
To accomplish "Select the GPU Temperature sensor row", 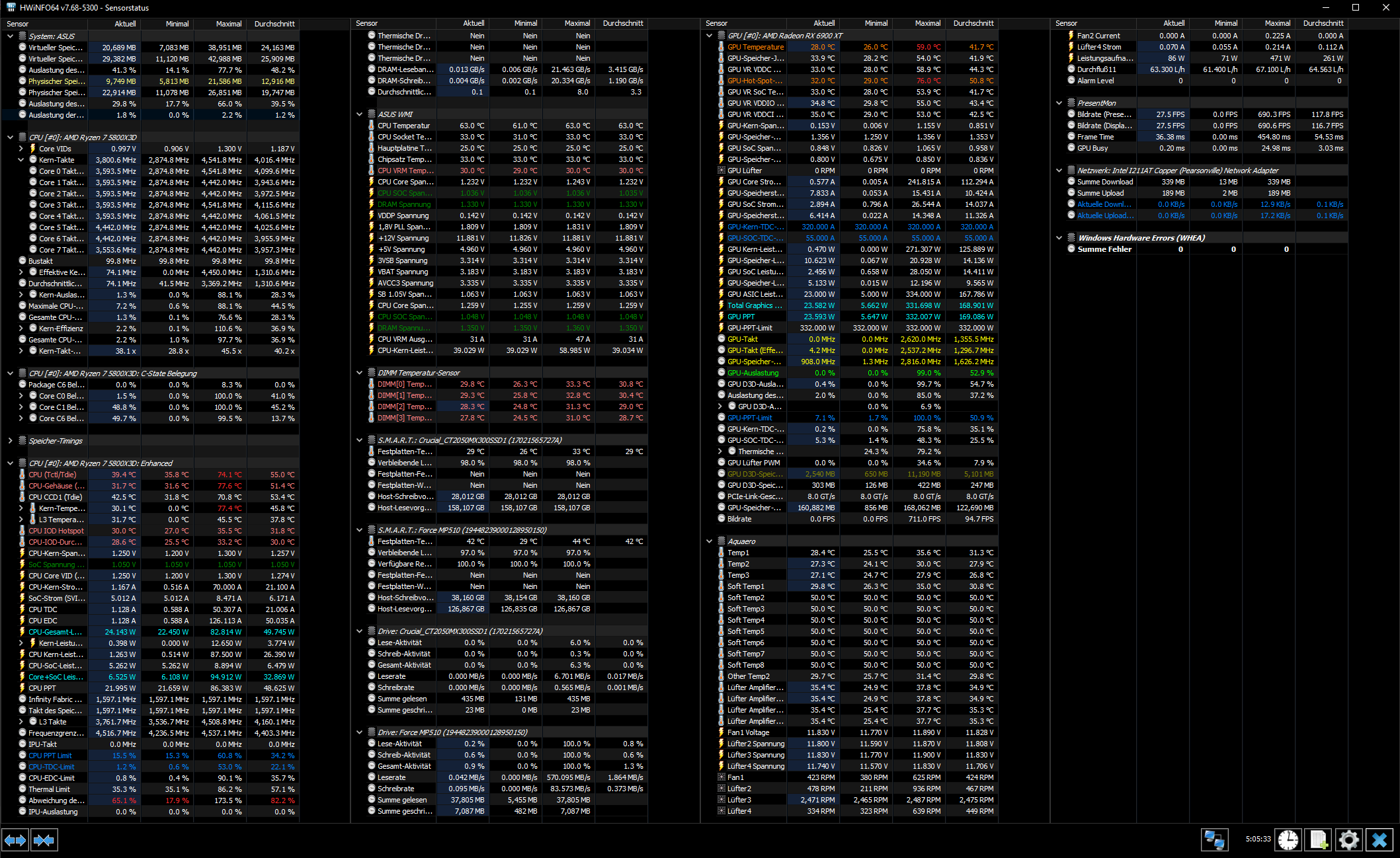I will point(755,47).
